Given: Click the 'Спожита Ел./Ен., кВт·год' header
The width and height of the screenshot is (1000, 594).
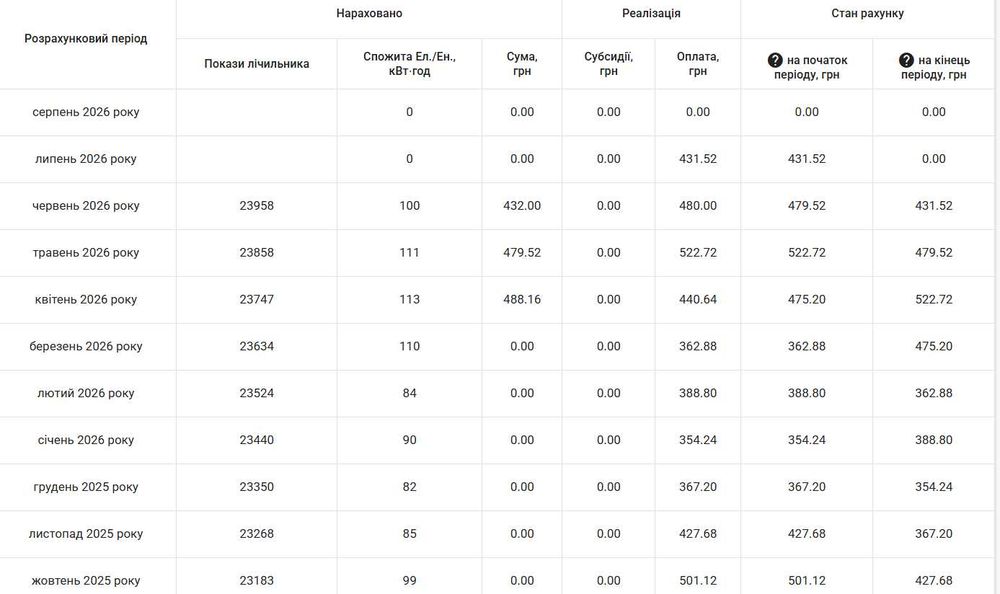Looking at the screenshot, I should coord(409,64).
